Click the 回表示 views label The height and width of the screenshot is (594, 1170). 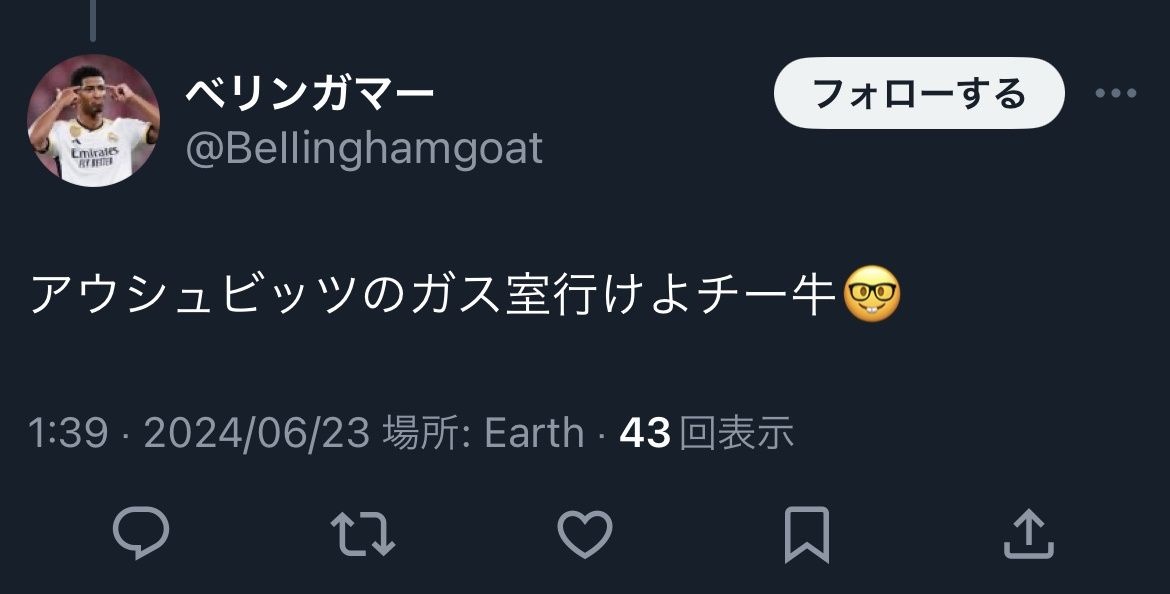pyautogui.click(x=736, y=433)
